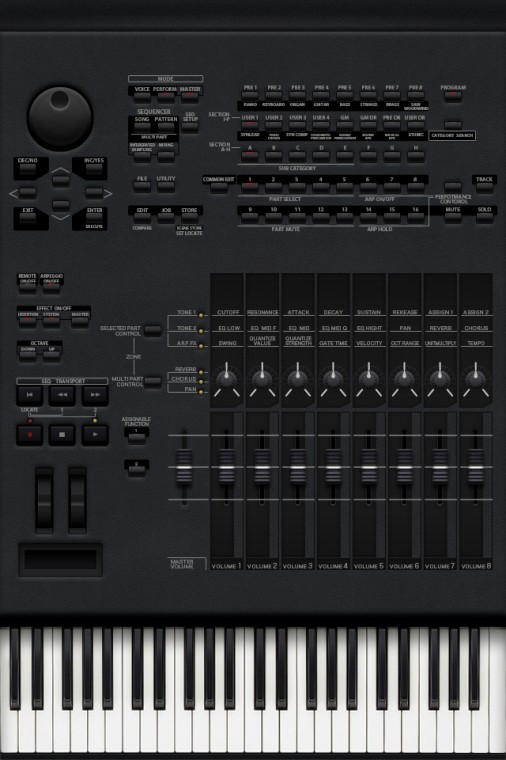Click the cursor left arrow button
The height and width of the screenshot is (760, 506).
tap(28, 193)
